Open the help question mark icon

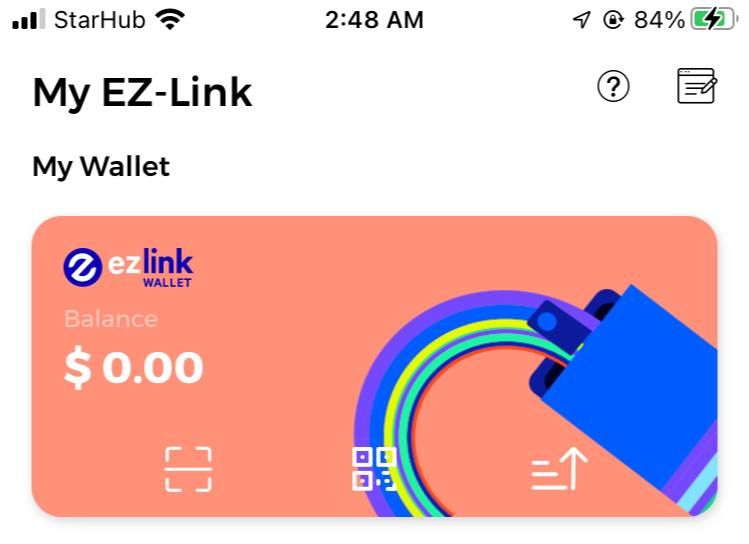[x=613, y=86]
